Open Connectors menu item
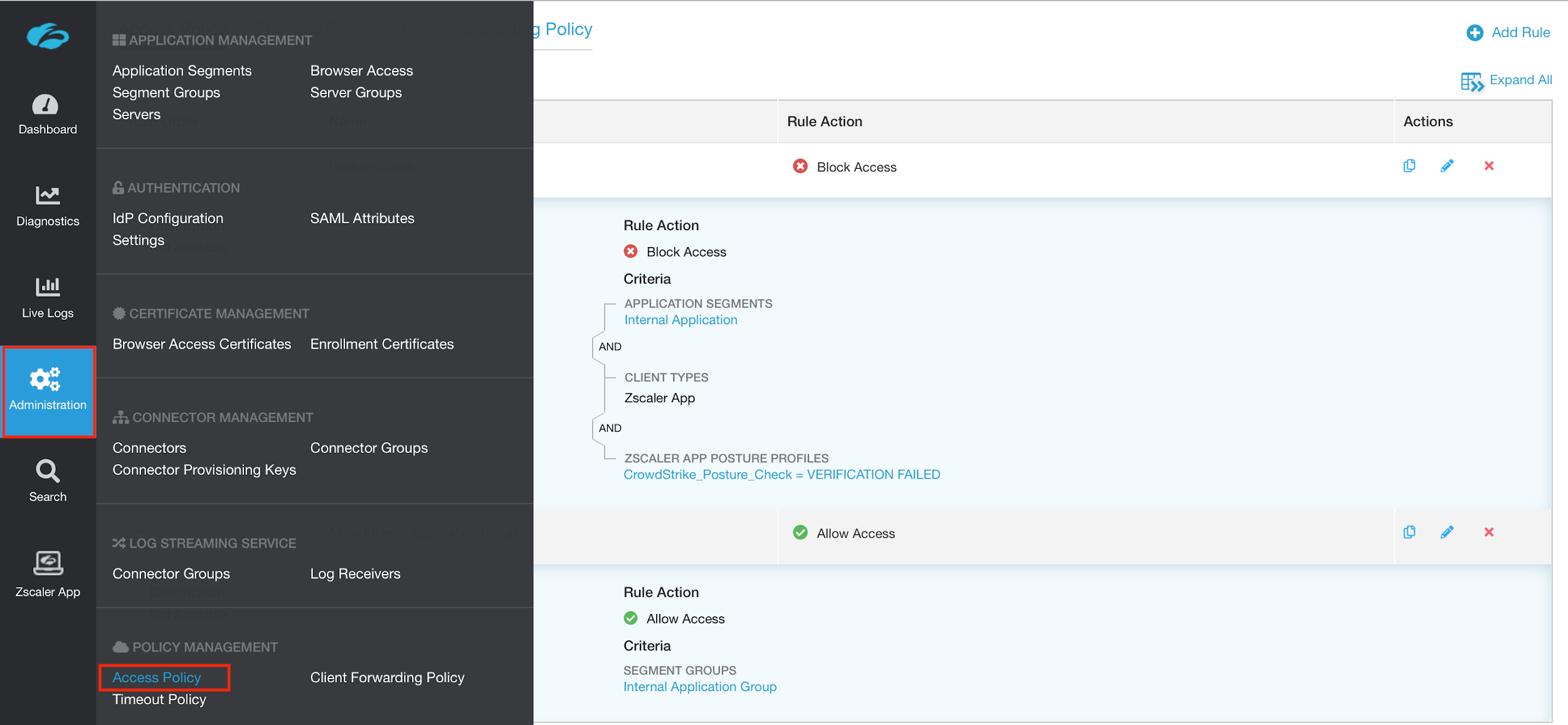This screenshot has width=1568, height=725. point(149,448)
